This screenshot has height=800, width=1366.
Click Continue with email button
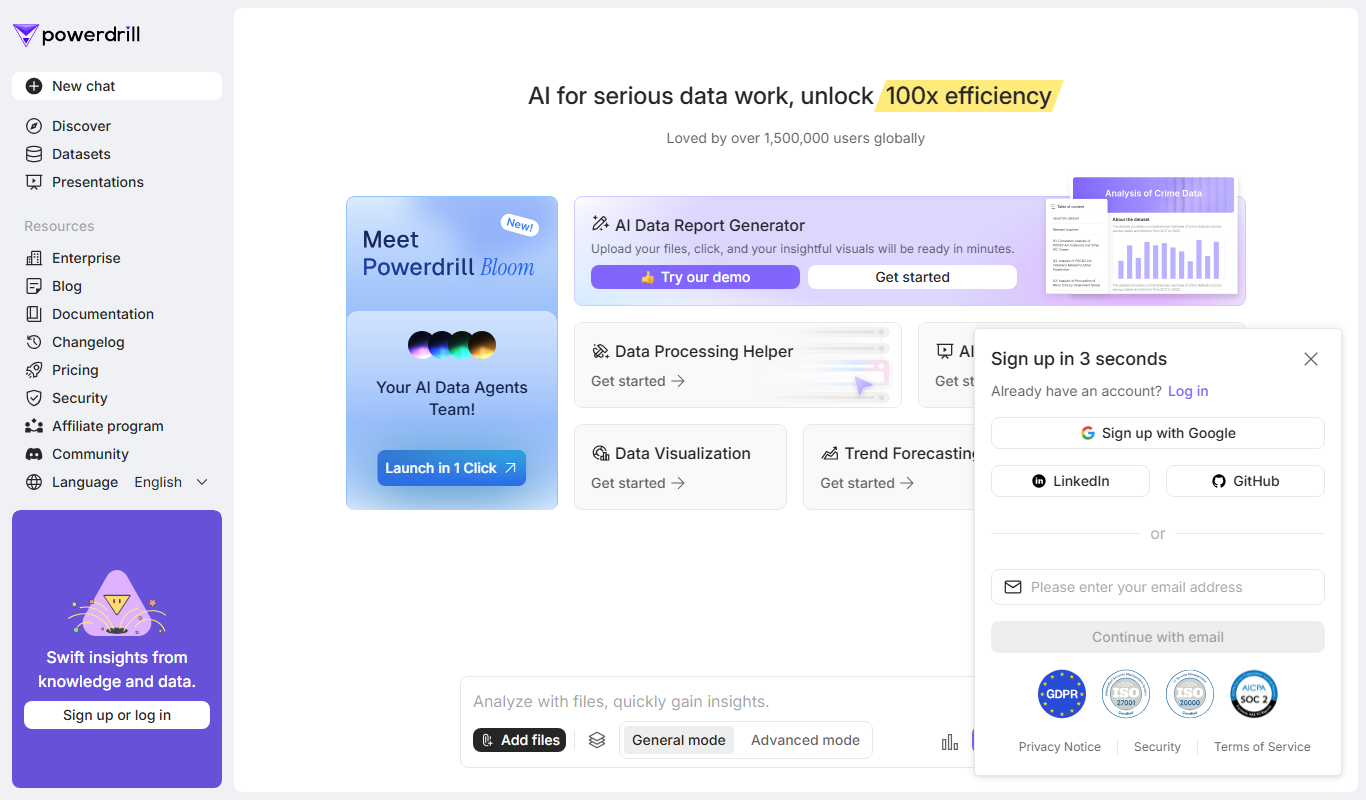[1158, 637]
